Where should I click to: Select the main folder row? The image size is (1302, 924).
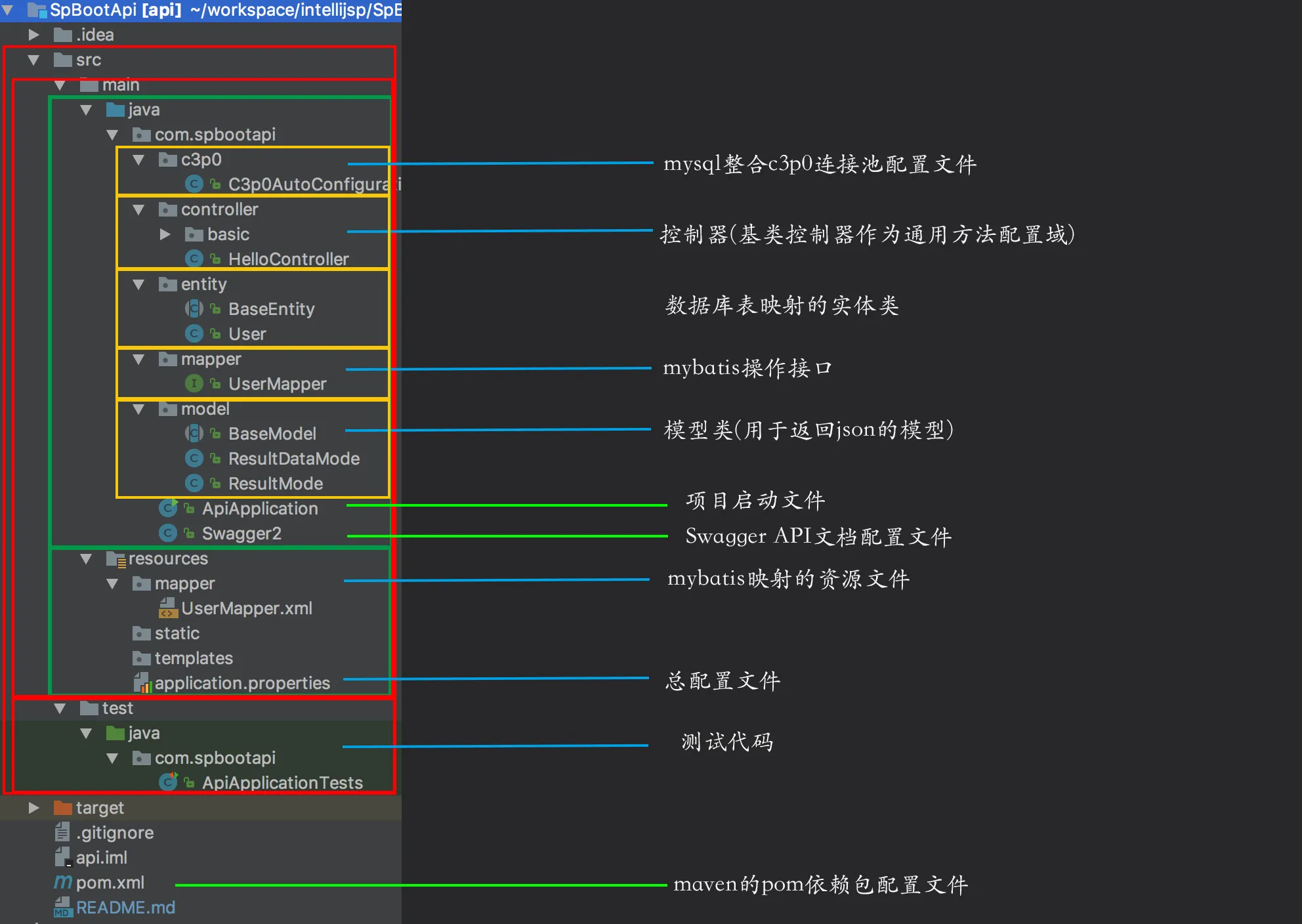tap(201, 85)
